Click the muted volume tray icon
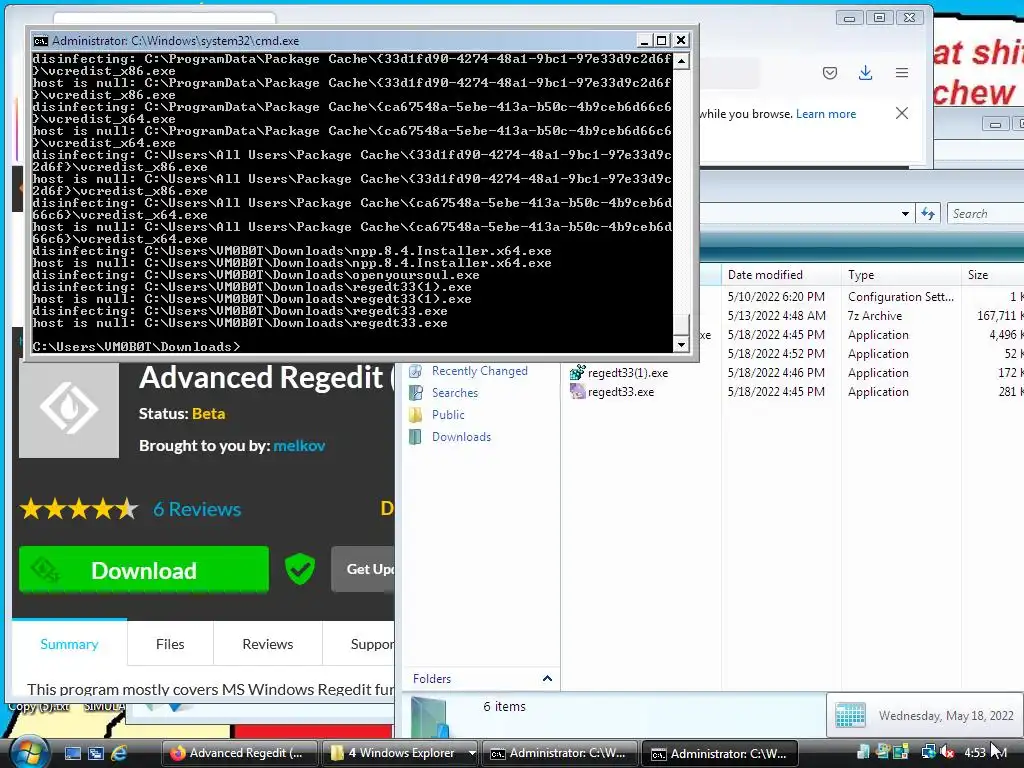 pos(947,753)
